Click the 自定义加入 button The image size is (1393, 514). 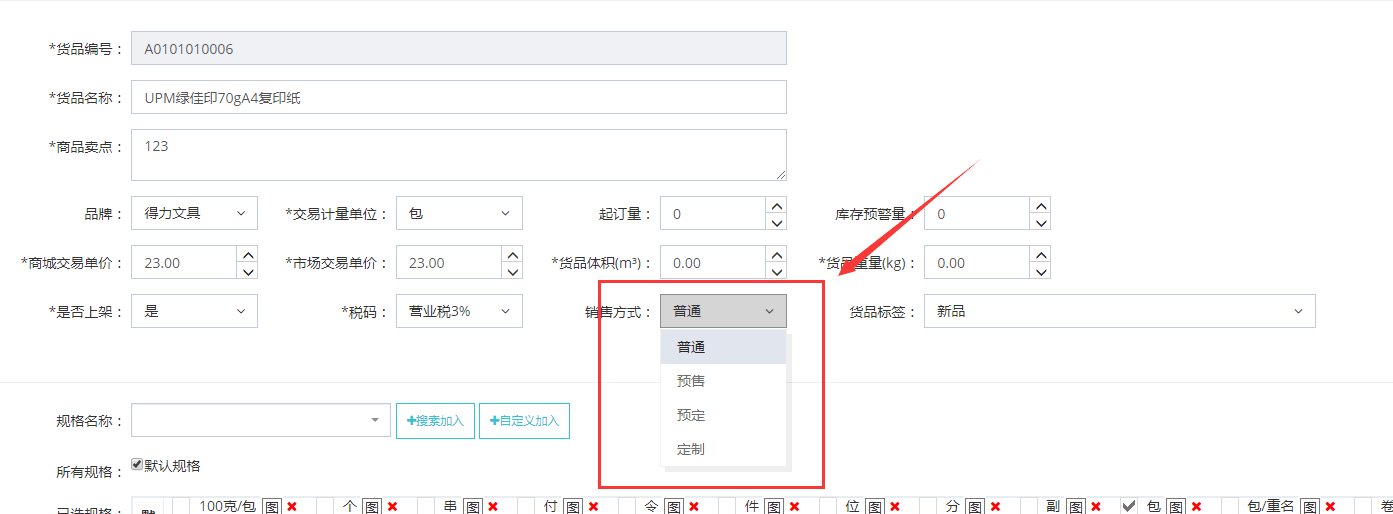[x=524, y=421]
